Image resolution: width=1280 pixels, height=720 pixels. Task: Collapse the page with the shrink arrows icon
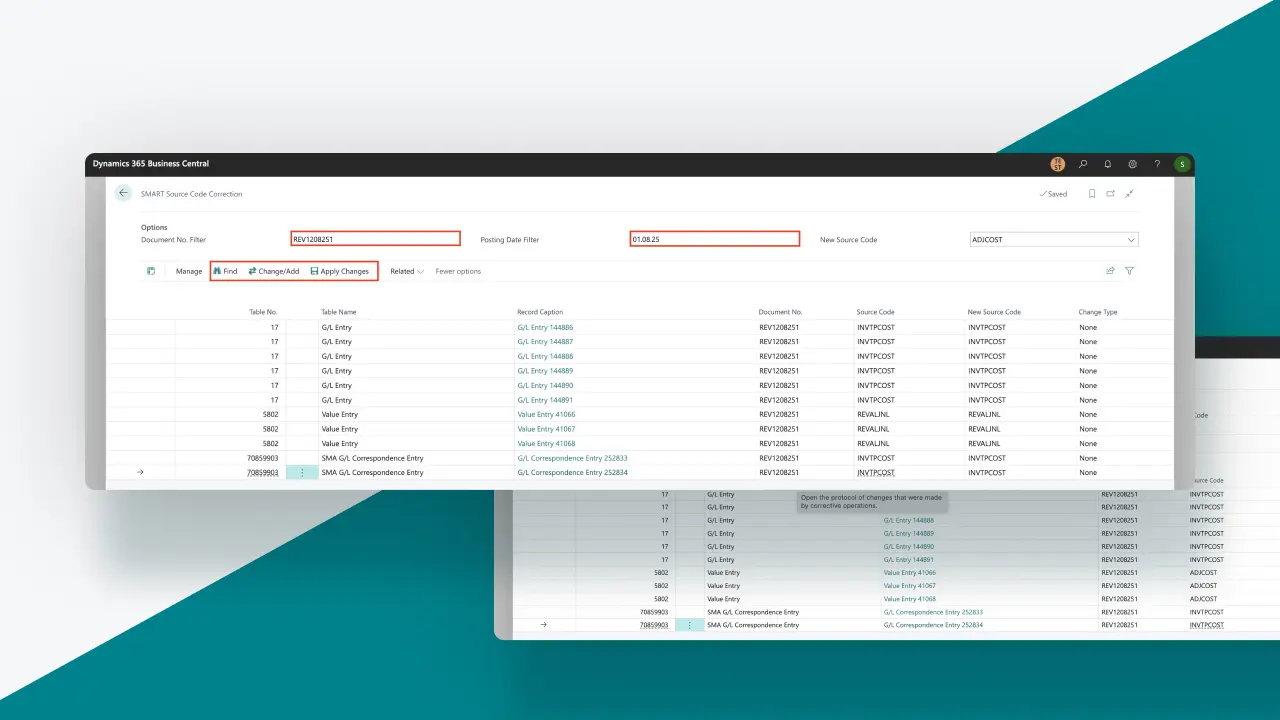(x=1129, y=194)
